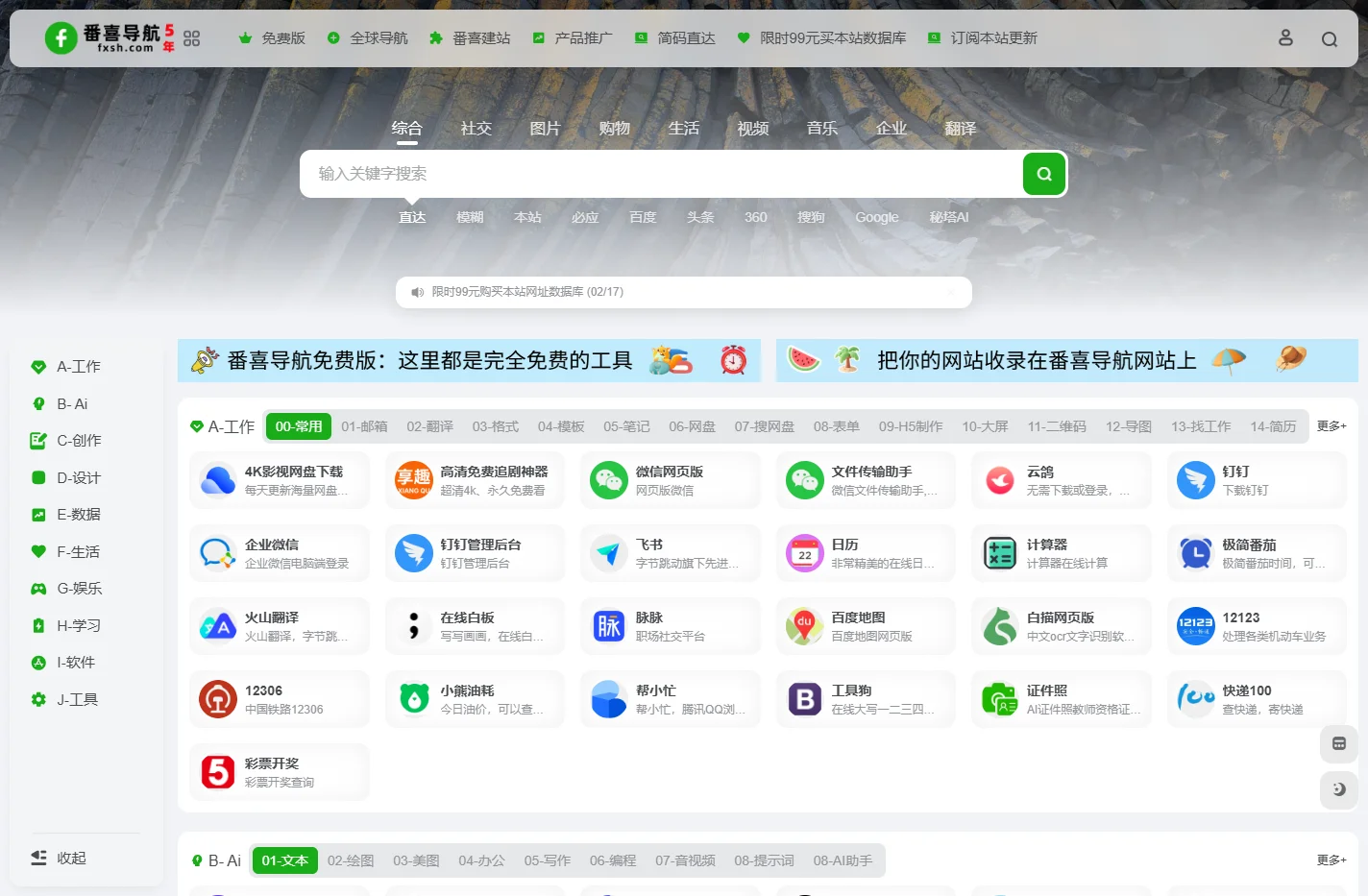Switch to the 11-二维码 category tab
The image size is (1368, 896).
pyautogui.click(x=1057, y=426)
